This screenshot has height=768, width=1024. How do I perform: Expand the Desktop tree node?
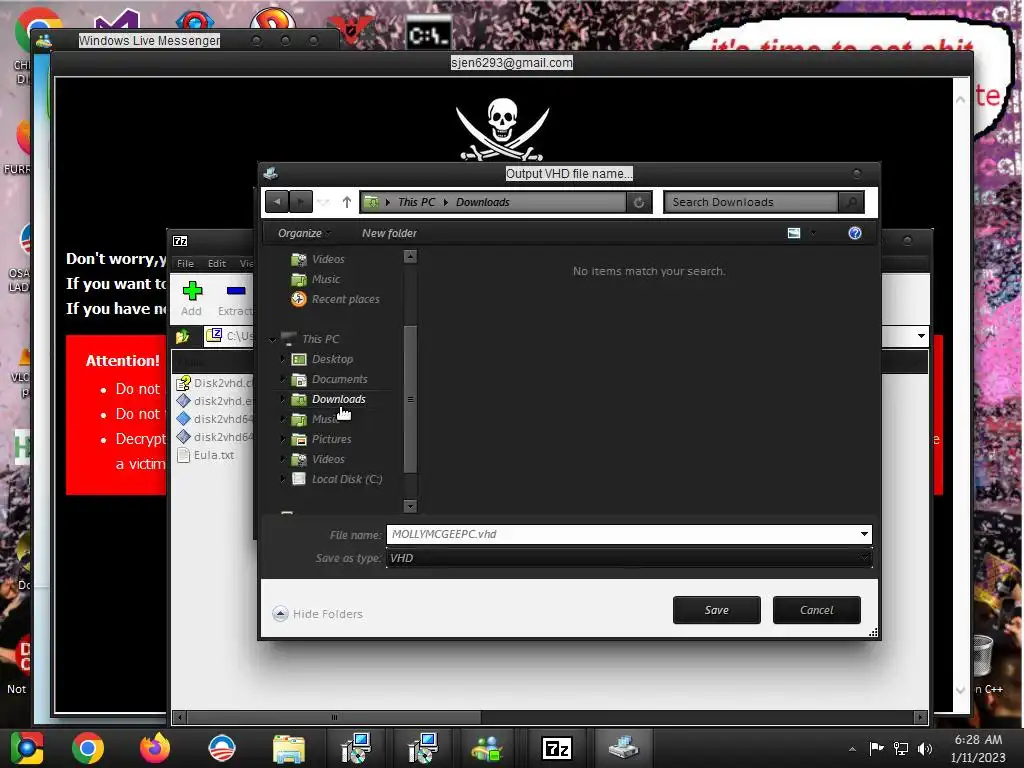tap(282, 359)
